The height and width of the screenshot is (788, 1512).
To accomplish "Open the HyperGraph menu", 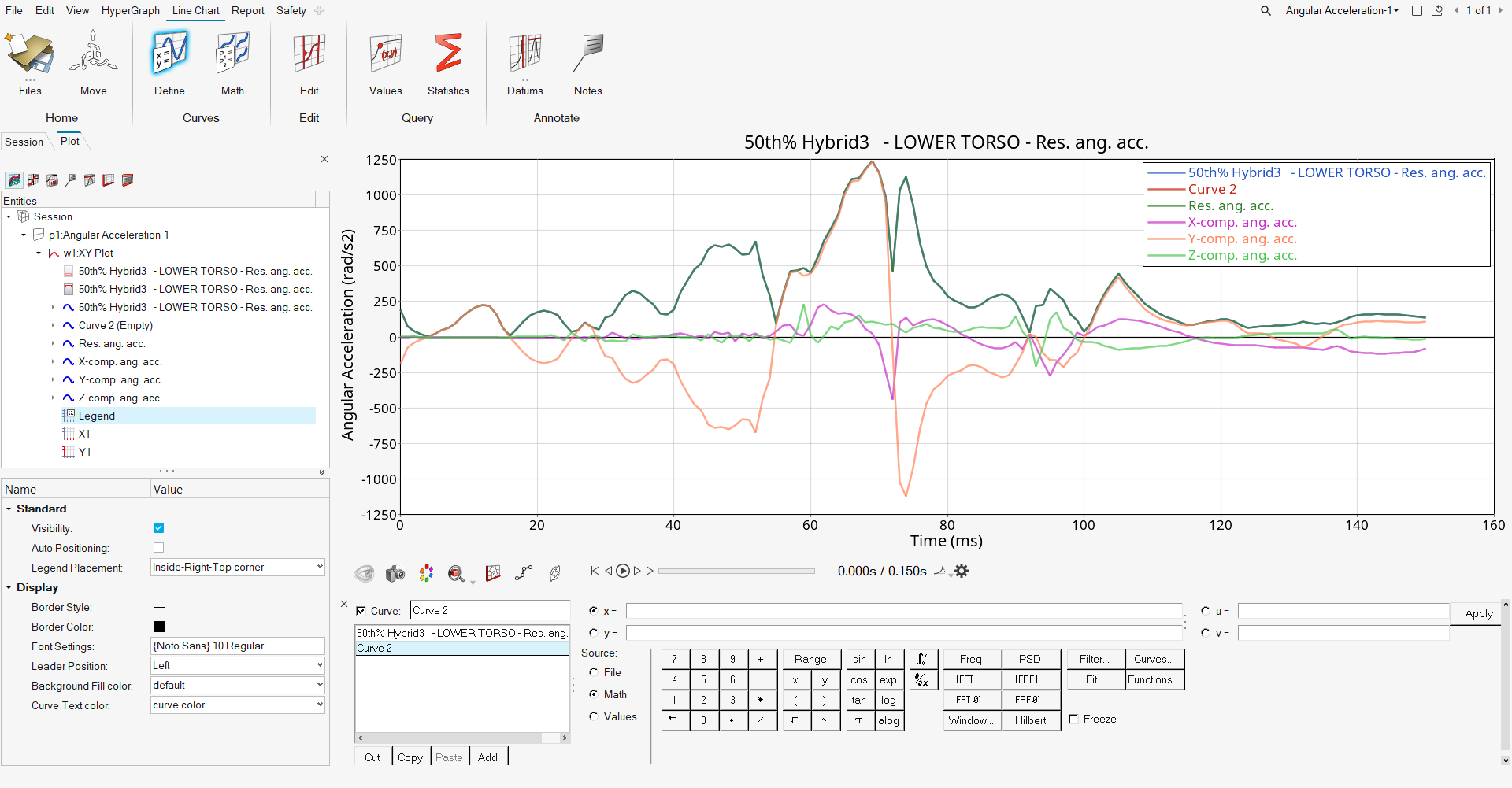I will pos(131,10).
